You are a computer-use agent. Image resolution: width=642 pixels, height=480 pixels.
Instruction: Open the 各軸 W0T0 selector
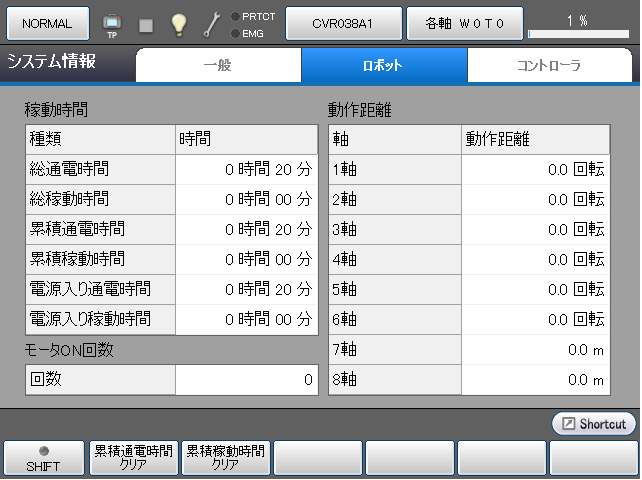(x=464, y=23)
